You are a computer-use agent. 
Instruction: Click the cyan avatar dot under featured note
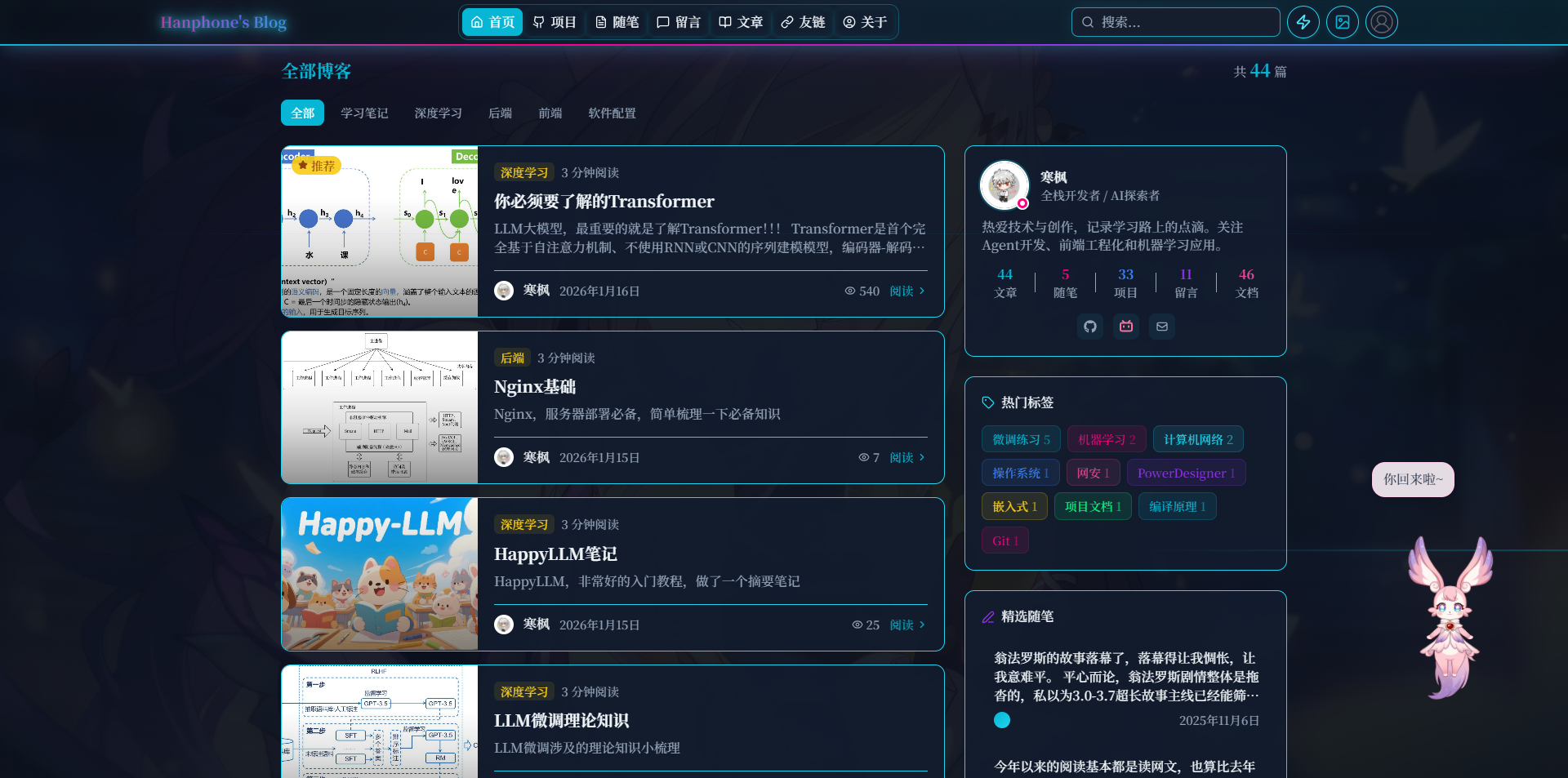pos(1002,720)
